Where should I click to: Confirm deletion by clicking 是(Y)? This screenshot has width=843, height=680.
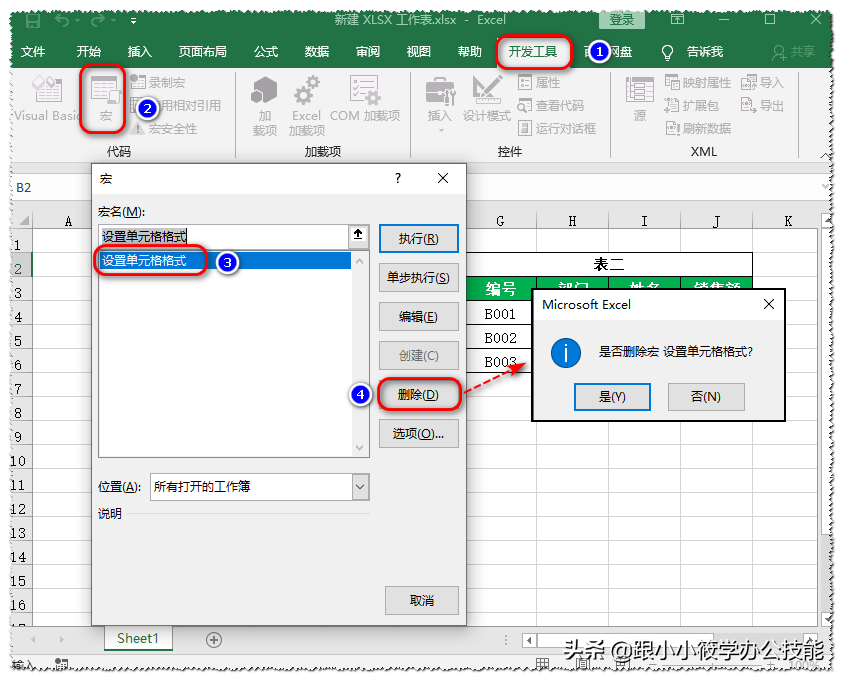coord(611,397)
